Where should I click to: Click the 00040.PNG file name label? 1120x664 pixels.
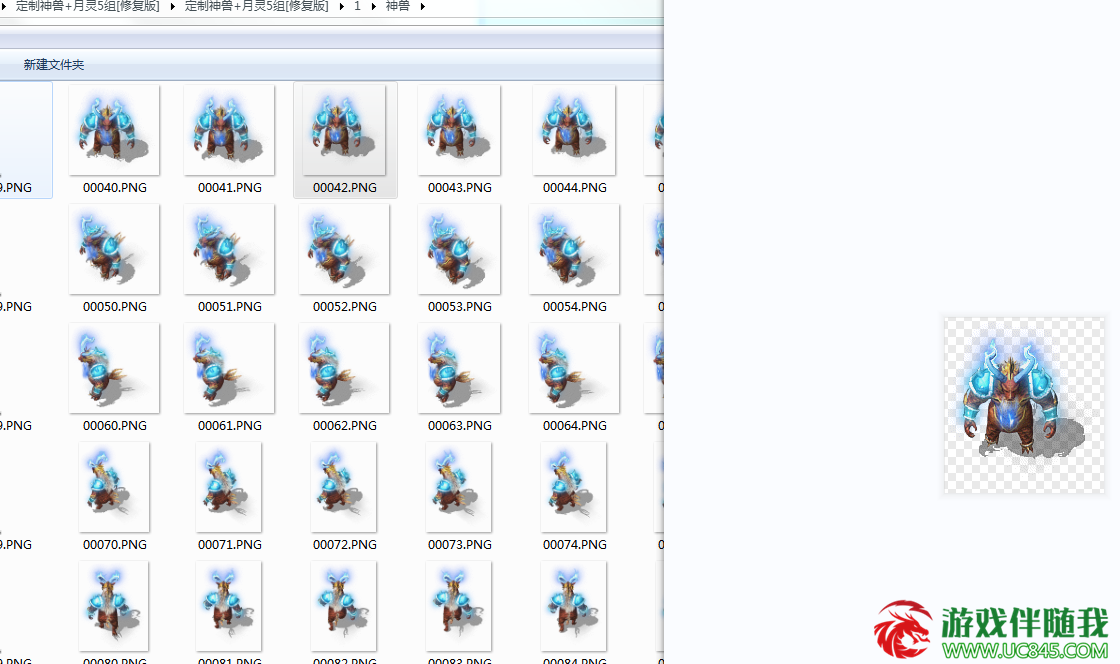tap(115, 188)
